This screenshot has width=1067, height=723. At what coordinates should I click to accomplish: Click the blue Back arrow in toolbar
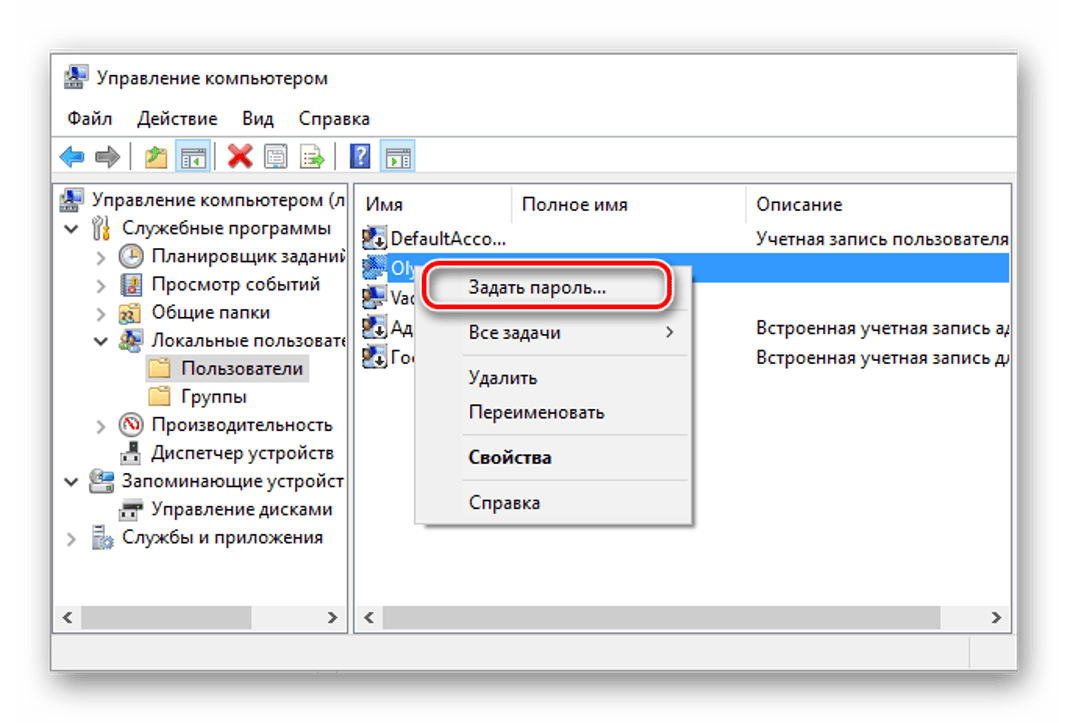72,156
